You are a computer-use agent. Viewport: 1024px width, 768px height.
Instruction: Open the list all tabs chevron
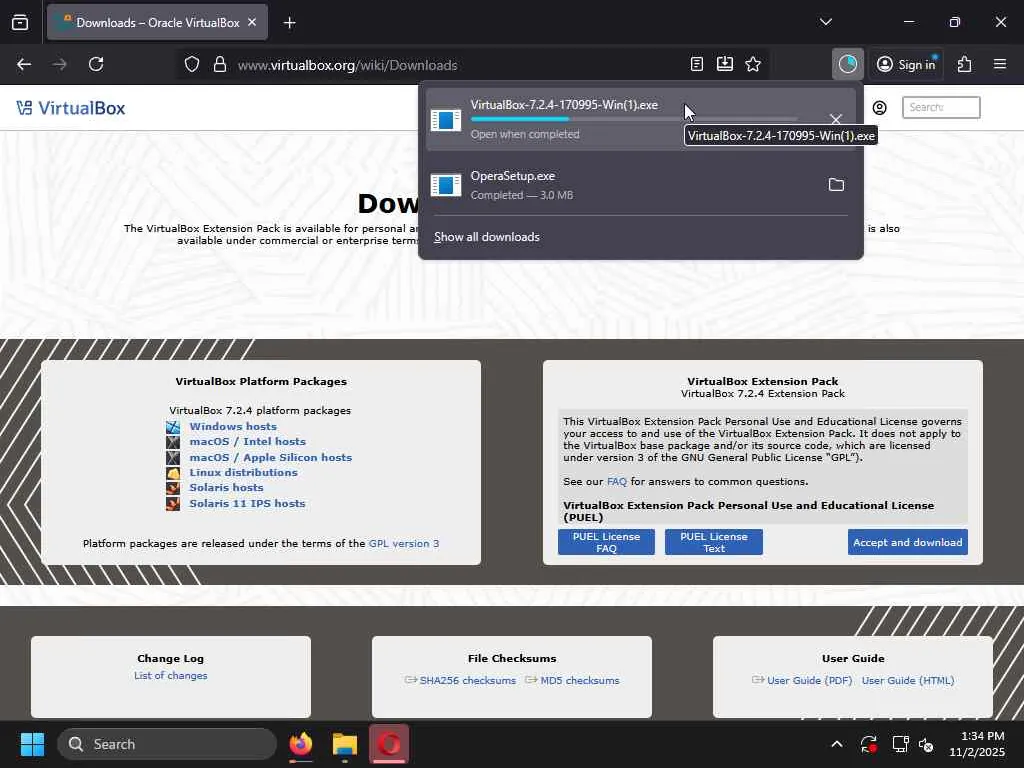point(825,22)
